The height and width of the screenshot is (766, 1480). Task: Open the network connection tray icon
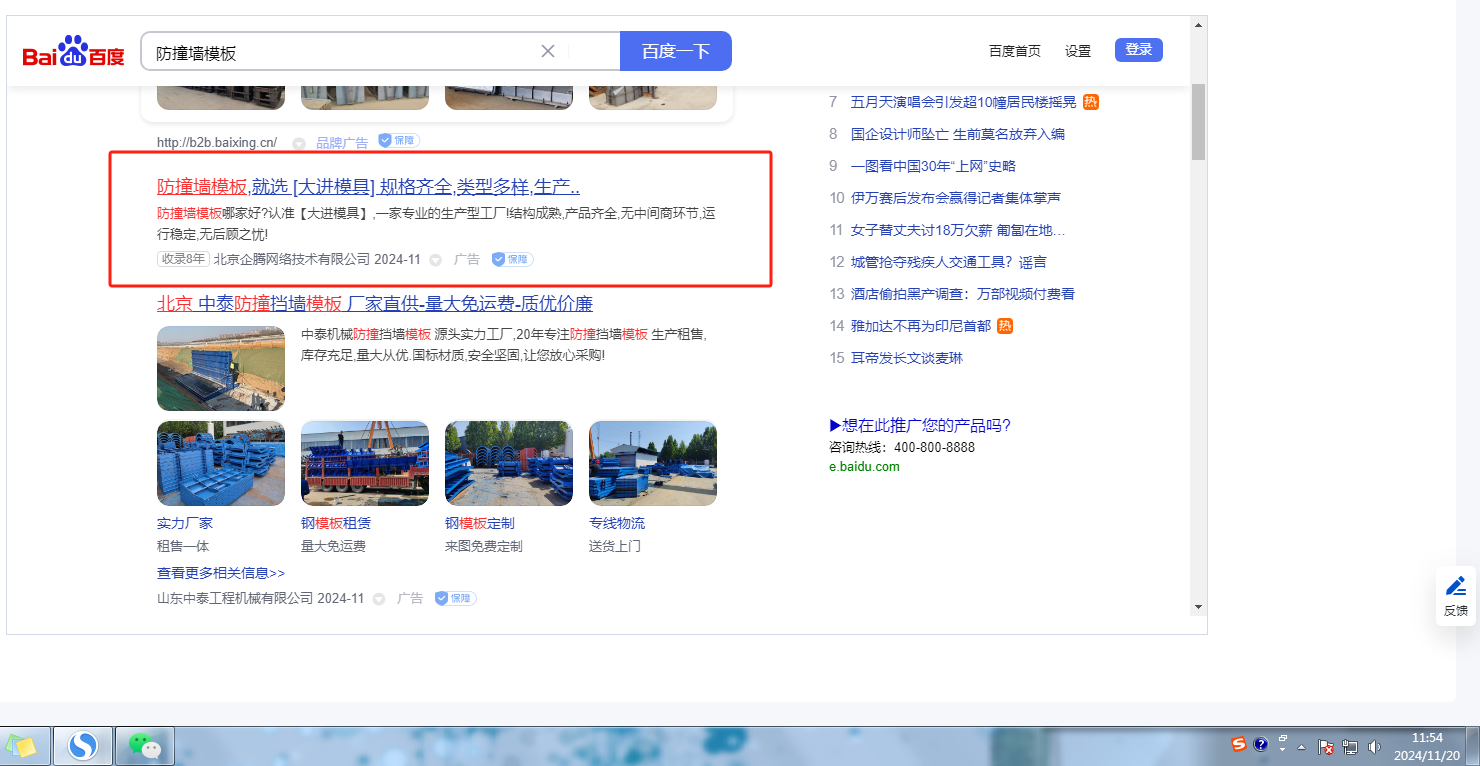click(x=1350, y=747)
